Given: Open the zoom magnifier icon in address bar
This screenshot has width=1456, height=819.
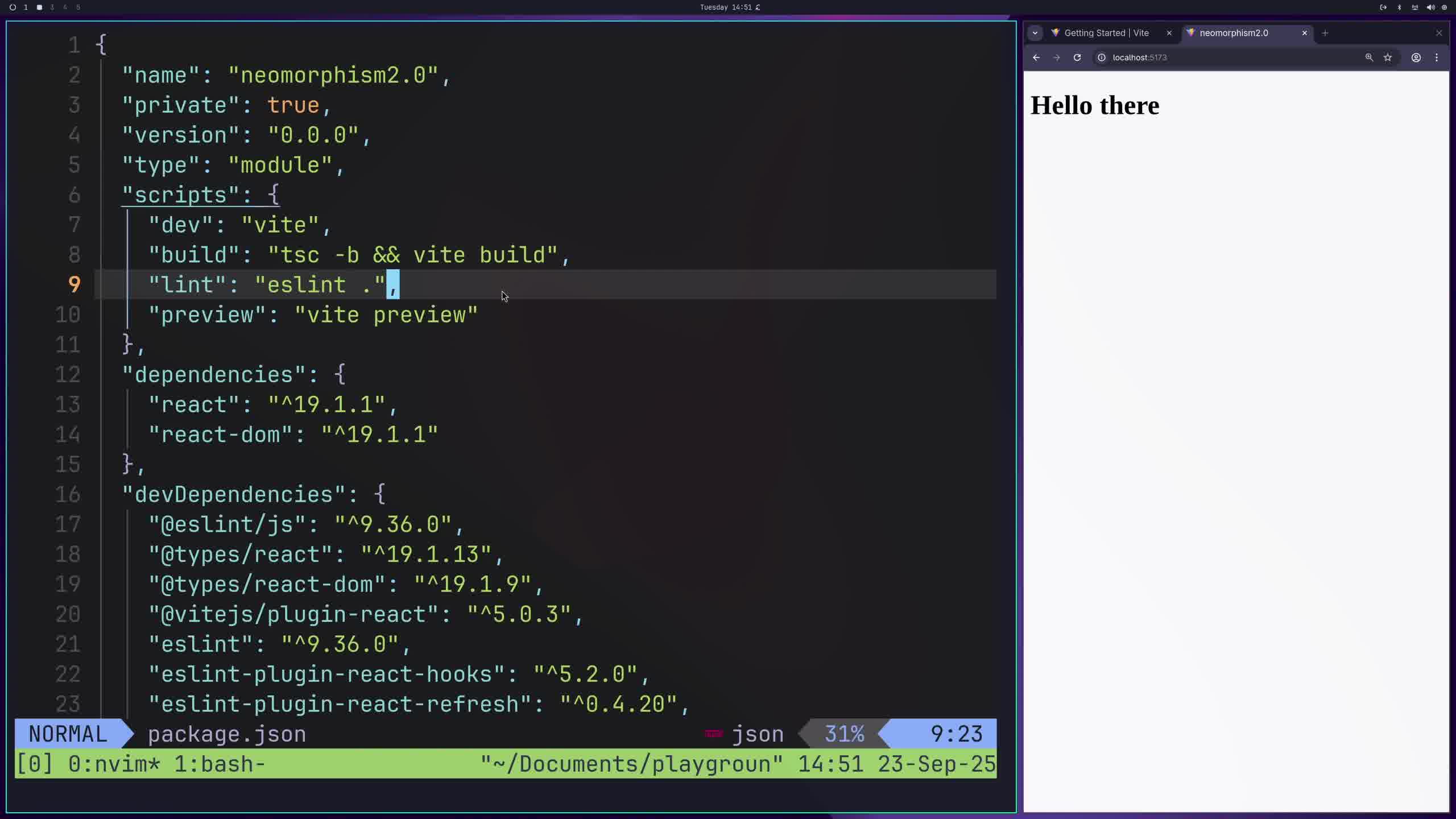Looking at the screenshot, I should (1369, 57).
